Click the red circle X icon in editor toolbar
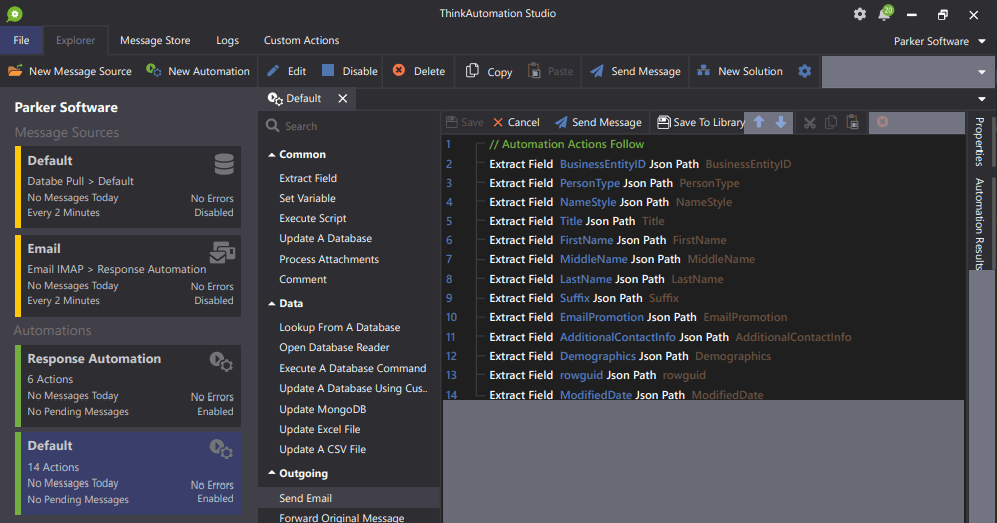Viewport: 997px width, 523px height. [x=883, y=122]
